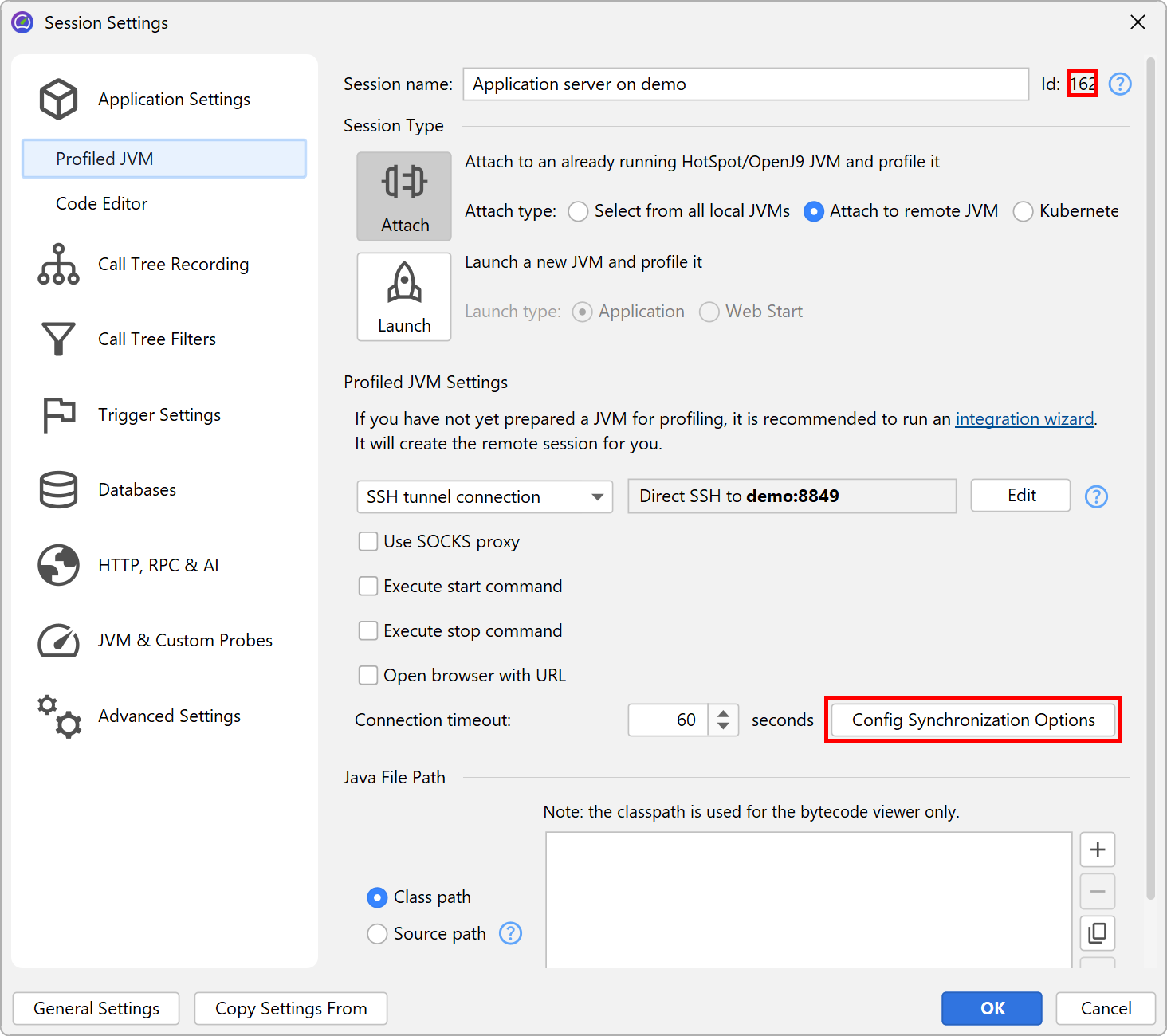This screenshot has width=1167, height=1036.
Task: Select Profiled JVM in the sidebar
Action: (x=104, y=159)
